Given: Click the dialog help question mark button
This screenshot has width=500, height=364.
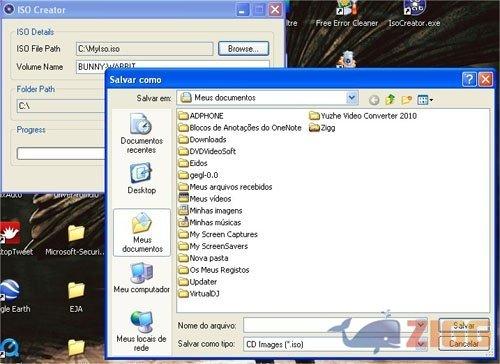Looking at the screenshot, I should [x=469, y=80].
